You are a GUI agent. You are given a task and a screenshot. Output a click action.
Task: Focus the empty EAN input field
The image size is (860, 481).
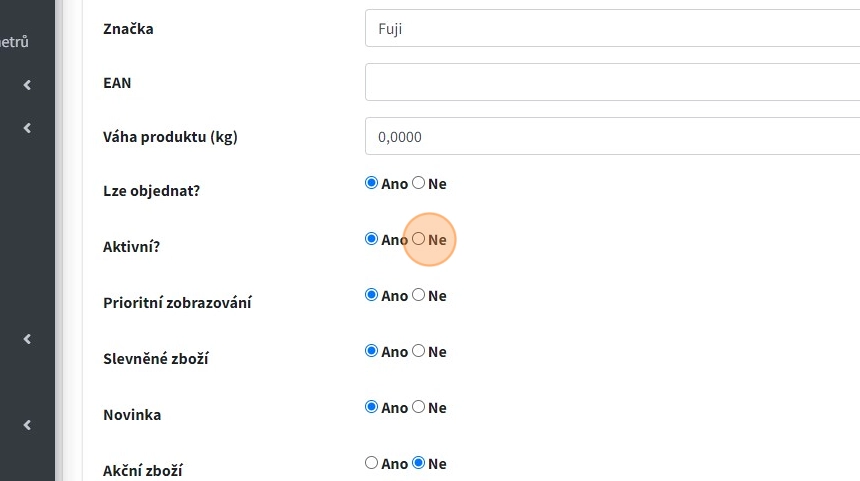[612, 82]
